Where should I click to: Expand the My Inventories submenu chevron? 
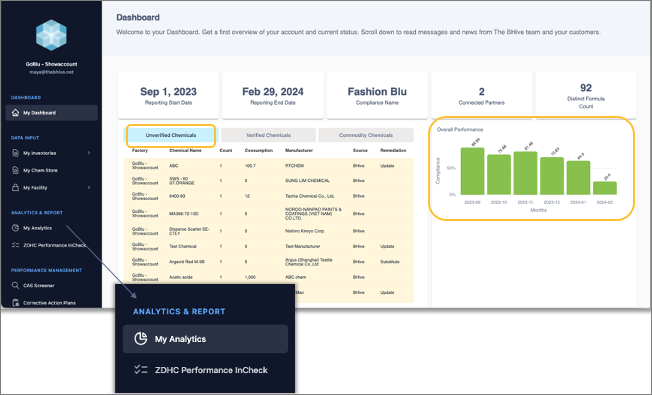point(89,153)
